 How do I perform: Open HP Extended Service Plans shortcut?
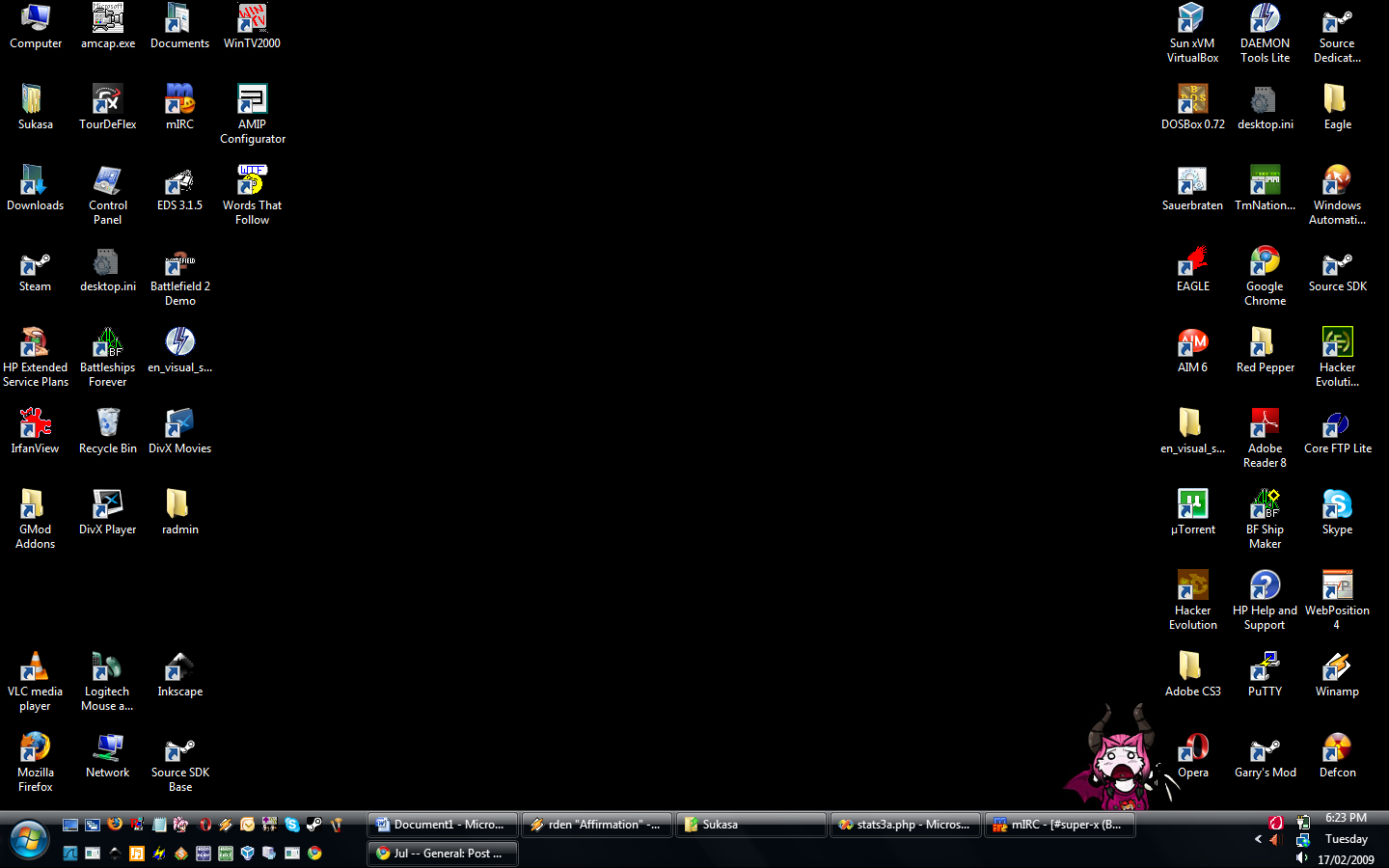point(36,357)
